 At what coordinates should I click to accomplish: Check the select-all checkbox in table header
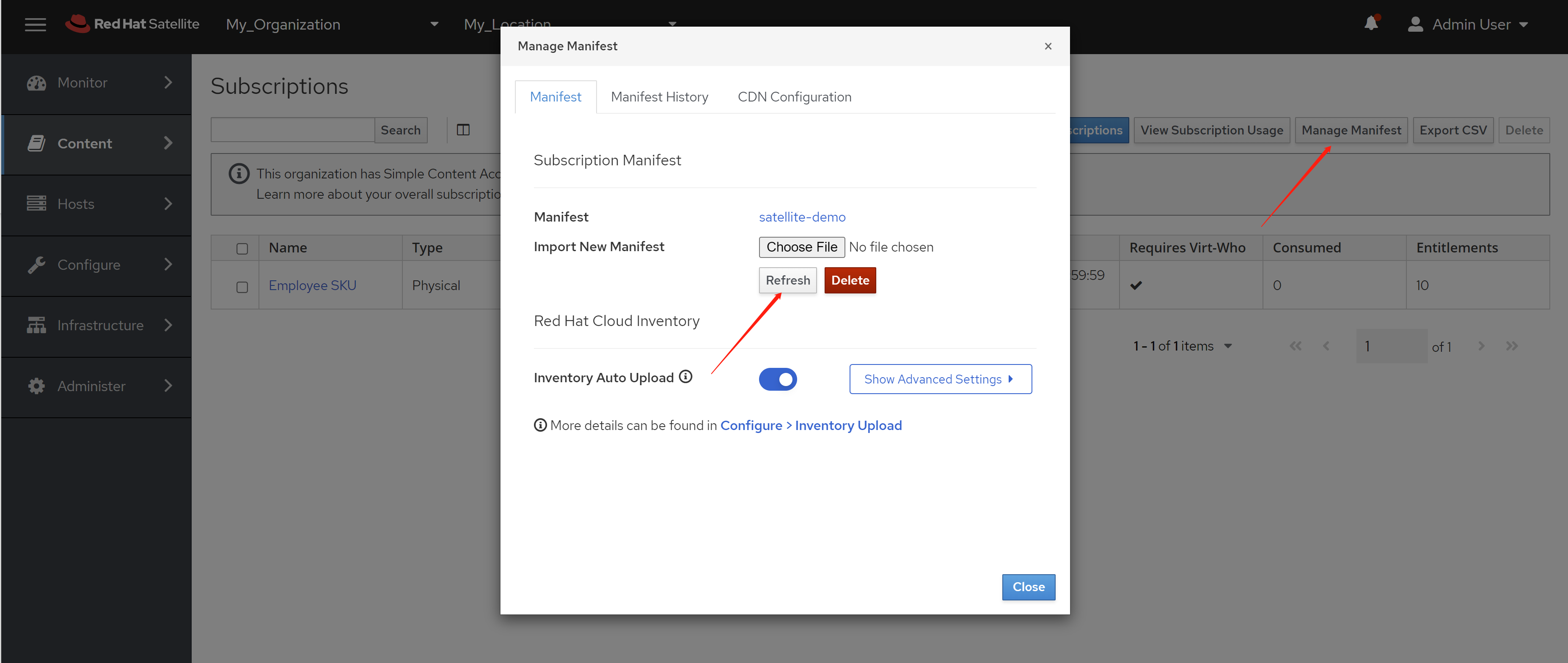(242, 248)
